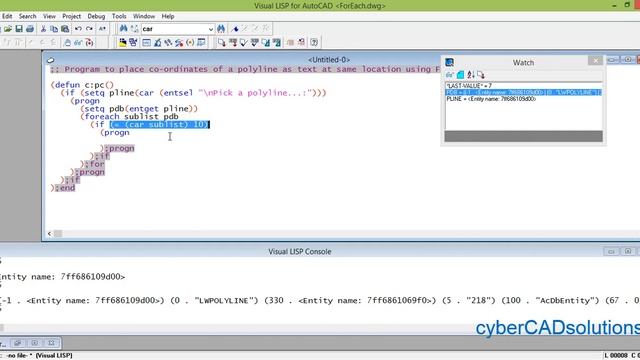
Task: Sort expressions icon in Watch window
Action: (x=471, y=75)
